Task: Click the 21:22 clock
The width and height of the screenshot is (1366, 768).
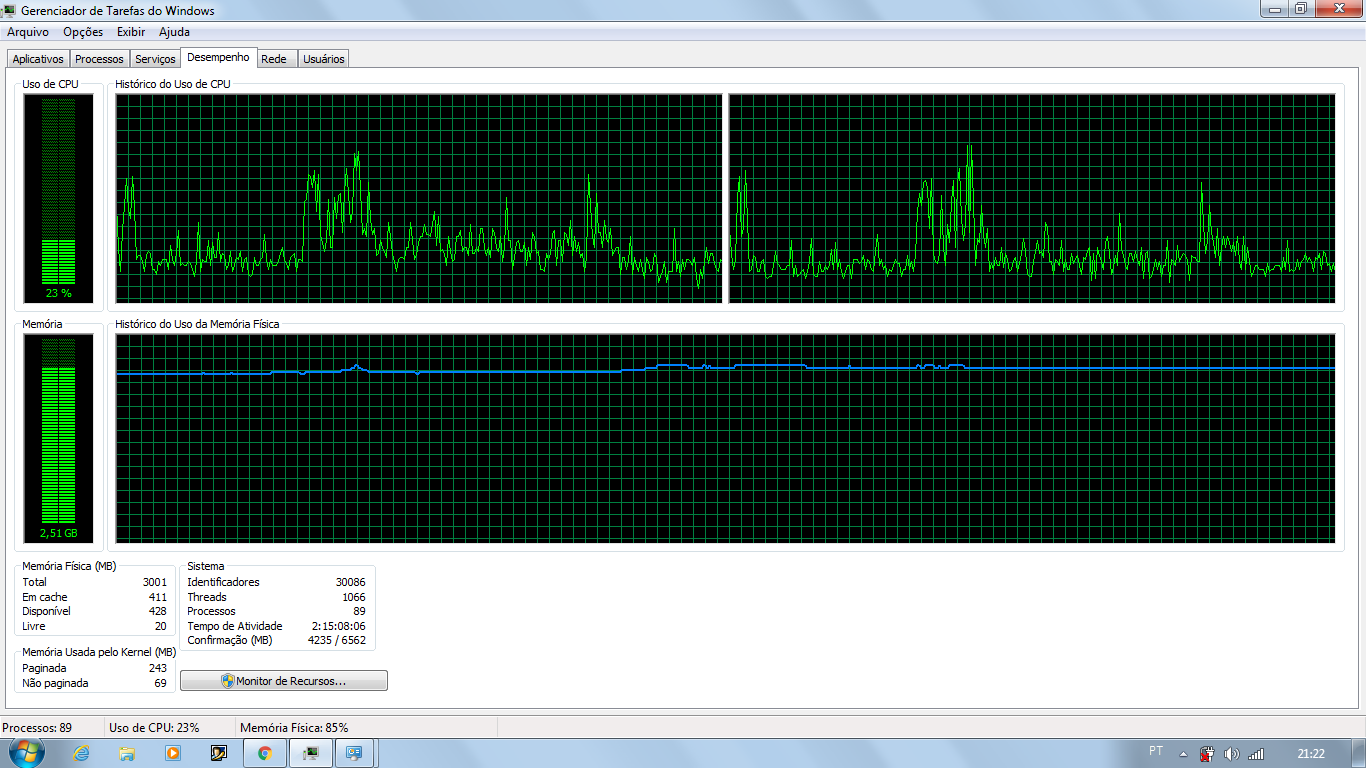Action: click(1311, 754)
